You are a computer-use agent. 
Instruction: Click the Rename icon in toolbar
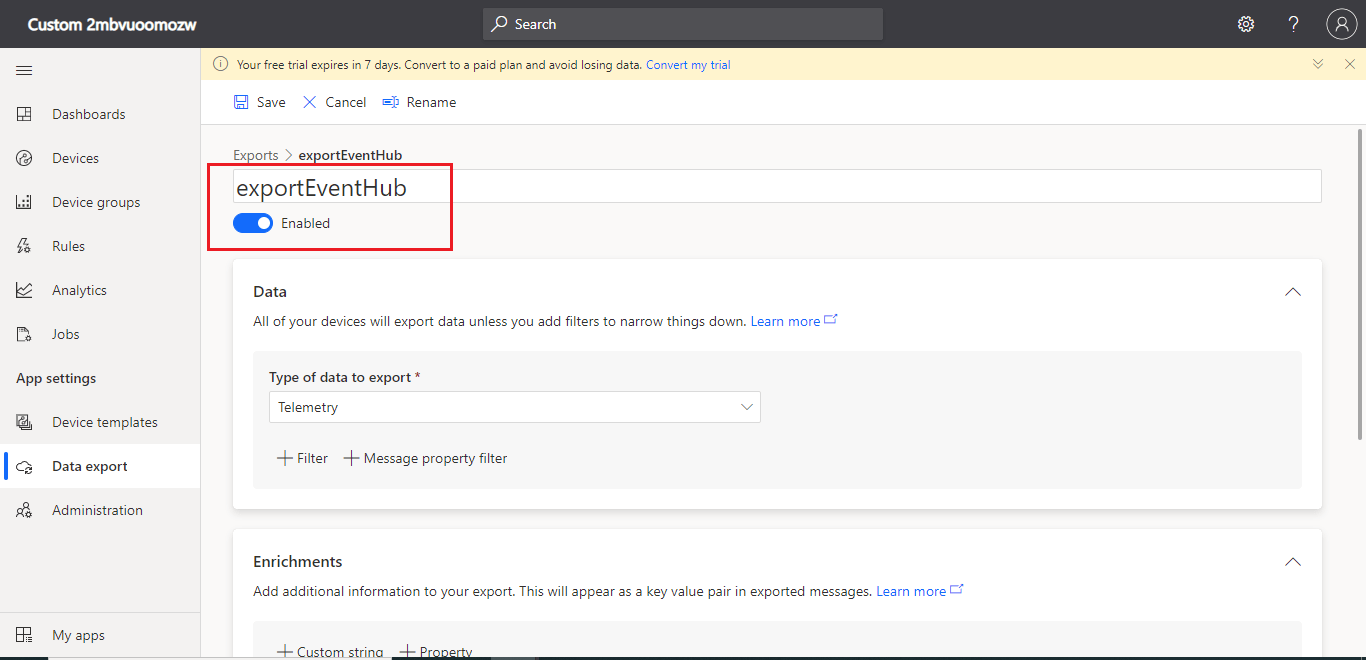point(391,102)
